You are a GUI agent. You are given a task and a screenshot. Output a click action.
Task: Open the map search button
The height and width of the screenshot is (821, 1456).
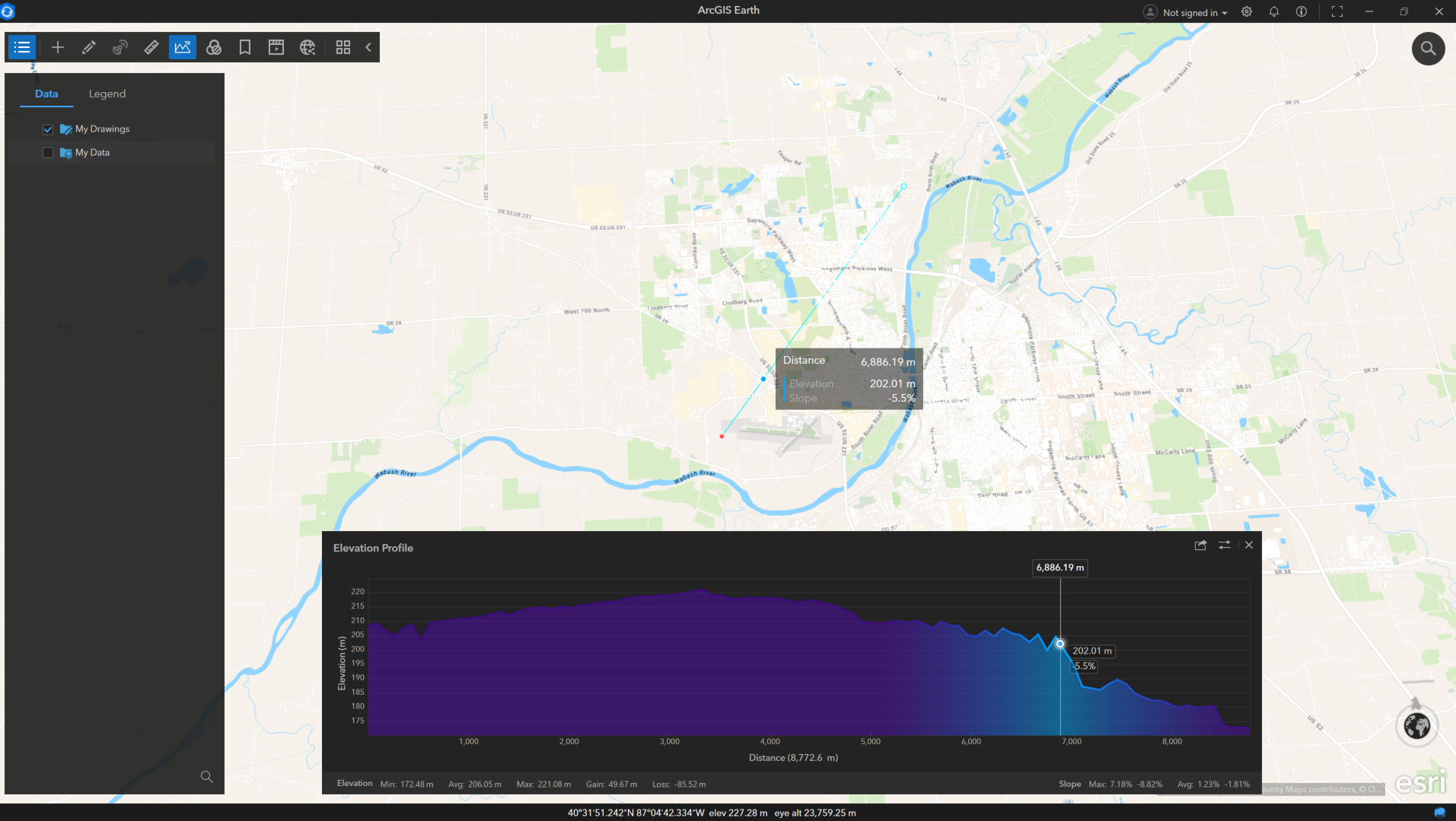[x=1428, y=49]
